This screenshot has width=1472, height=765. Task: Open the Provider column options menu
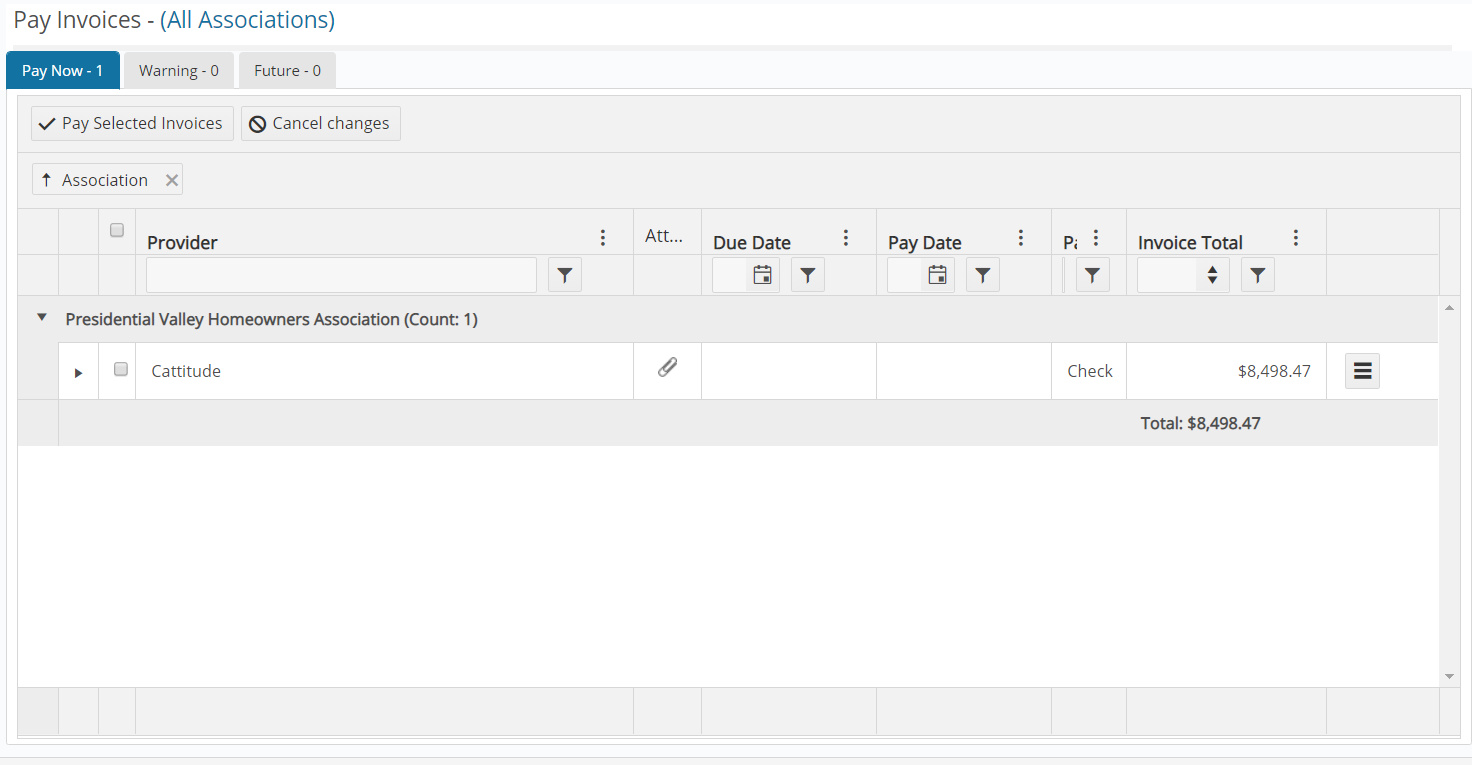pyautogui.click(x=603, y=237)
